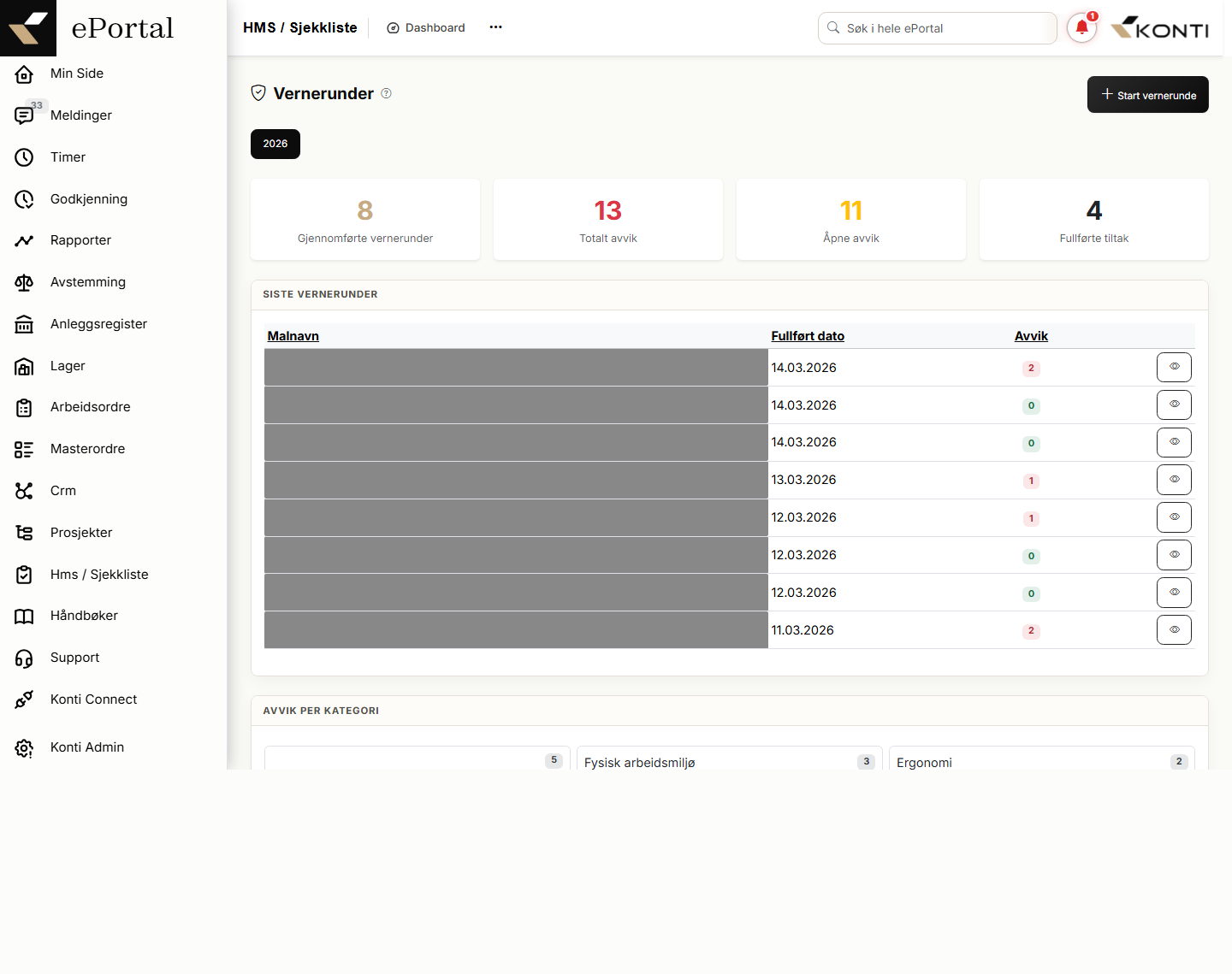
Task: View the 13.03.2026 vernerunde eye button
Action: click(x=1174, y=480)
